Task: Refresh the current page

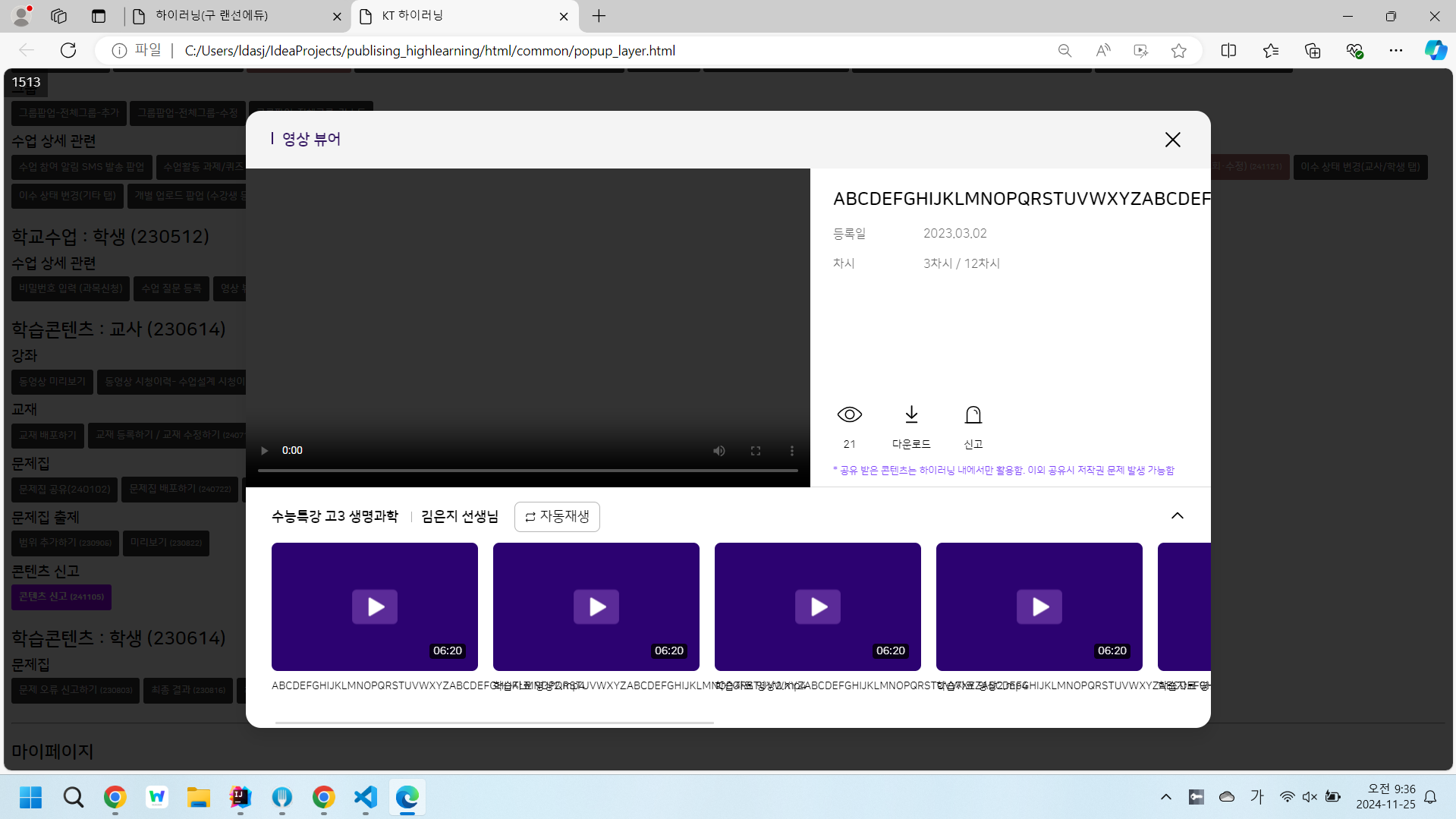Action: (x=68, y=51)
